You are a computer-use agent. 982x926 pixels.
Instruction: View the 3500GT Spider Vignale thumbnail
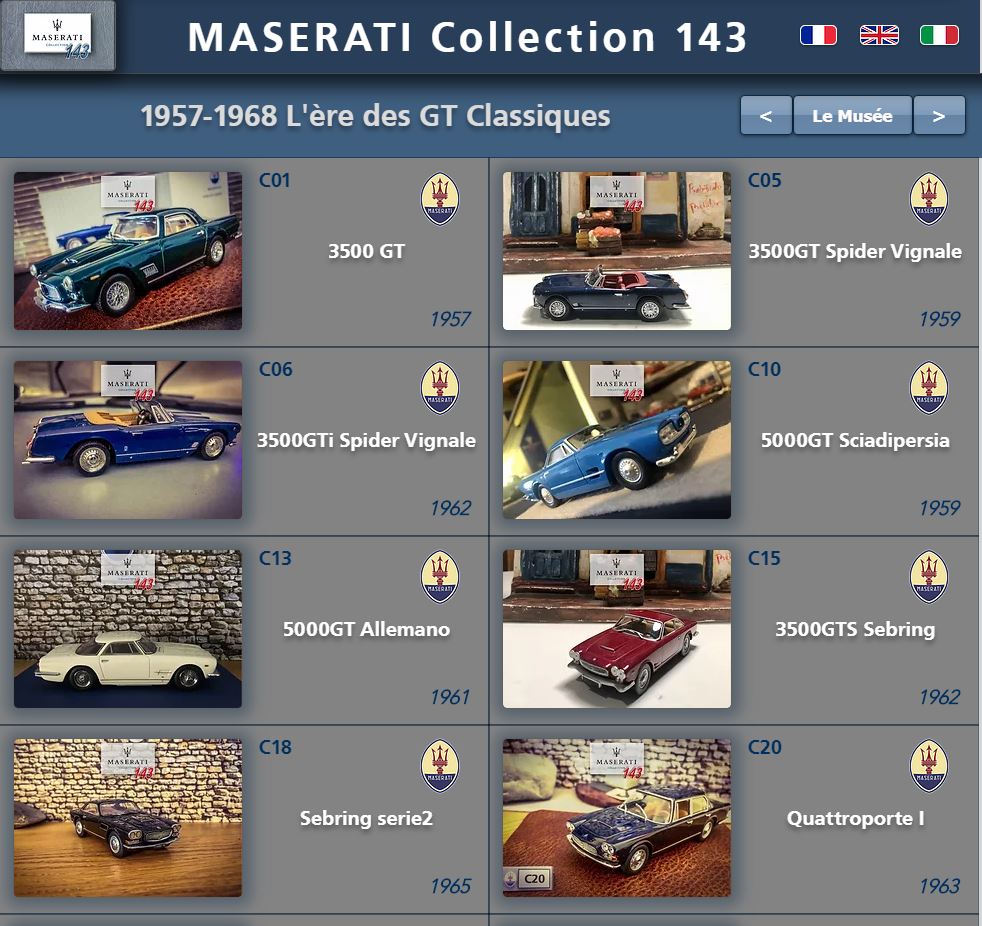click(616, 250)
